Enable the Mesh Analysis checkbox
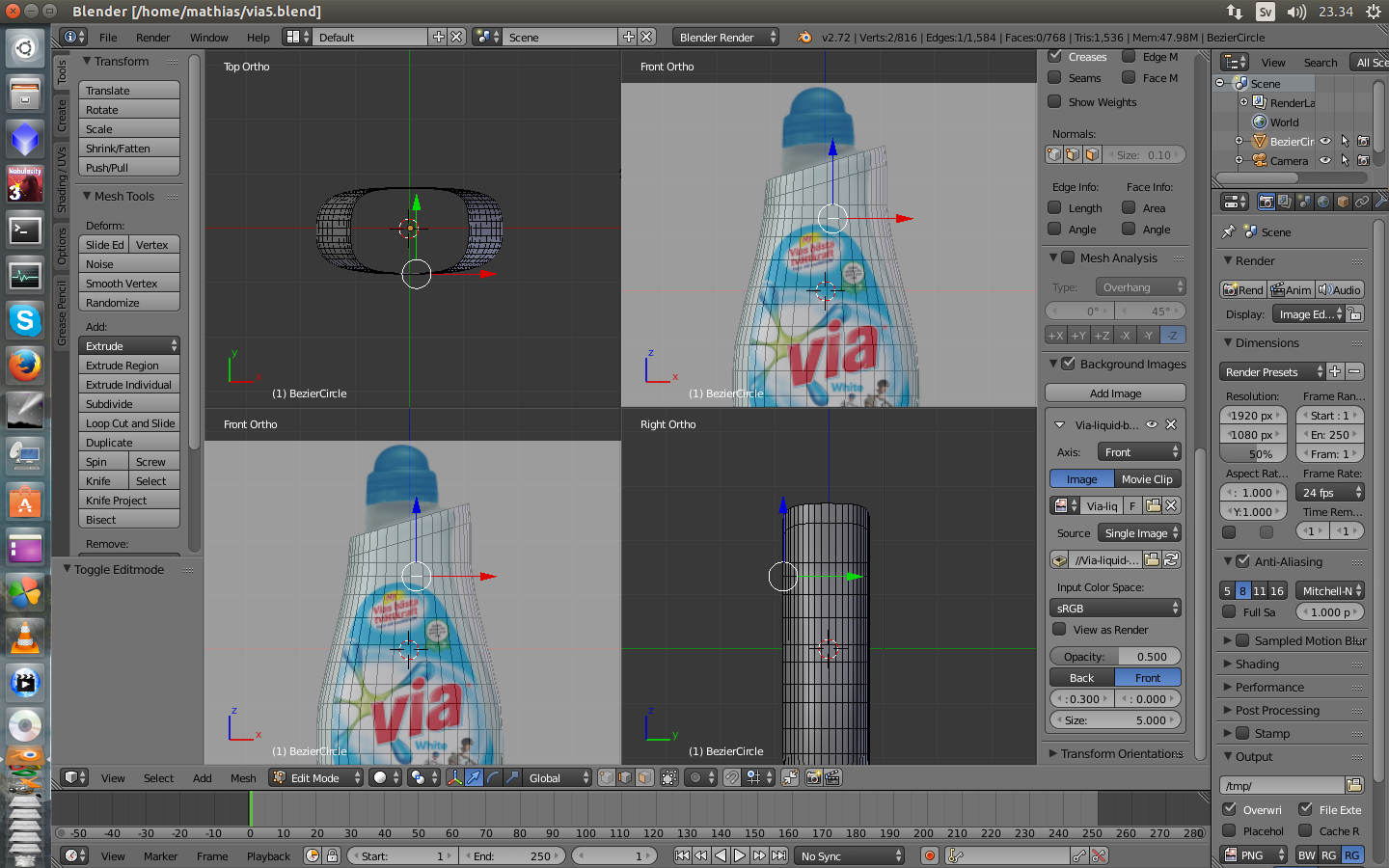 1068,258
